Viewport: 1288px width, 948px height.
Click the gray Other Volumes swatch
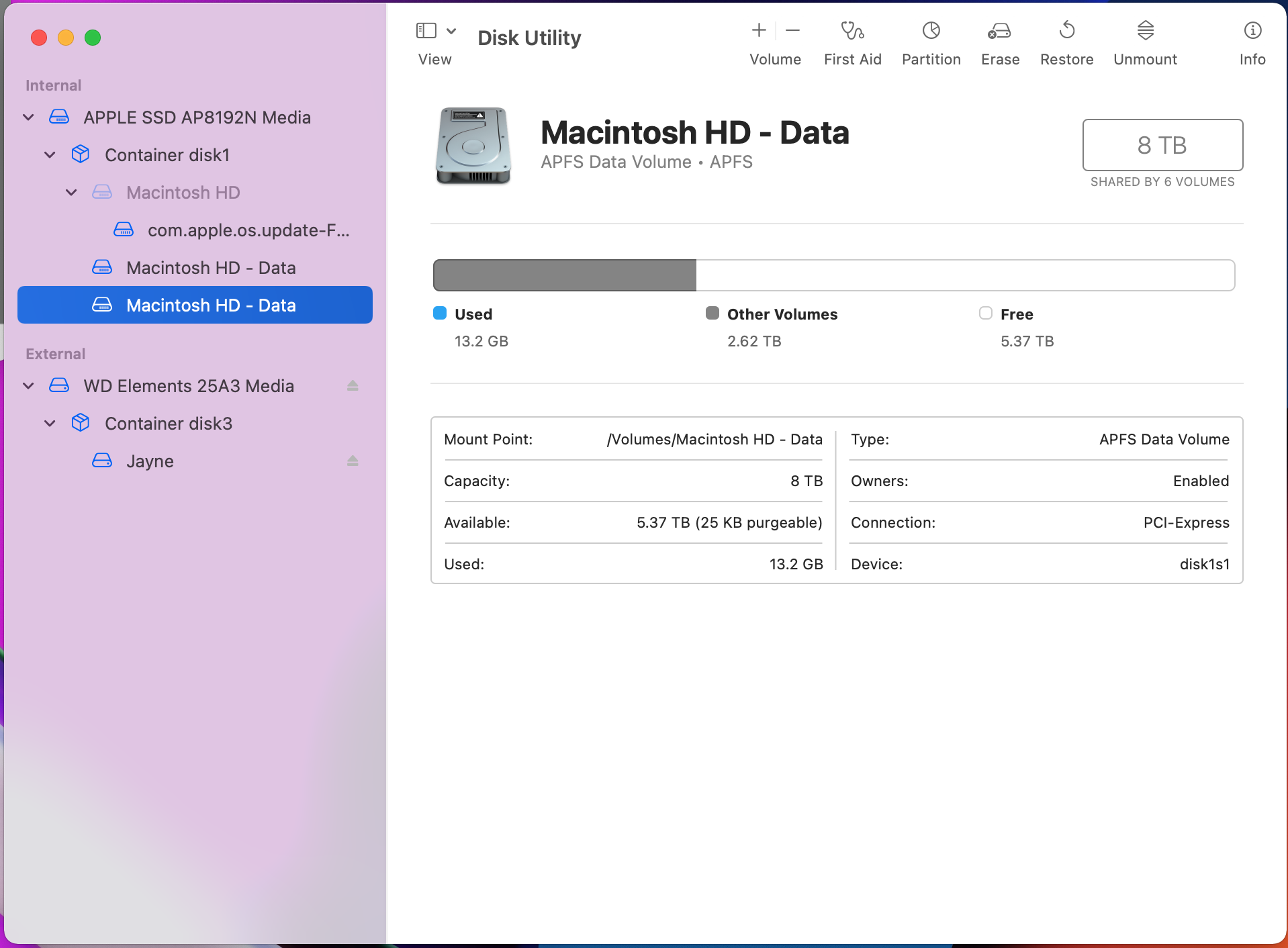[712, 313]
